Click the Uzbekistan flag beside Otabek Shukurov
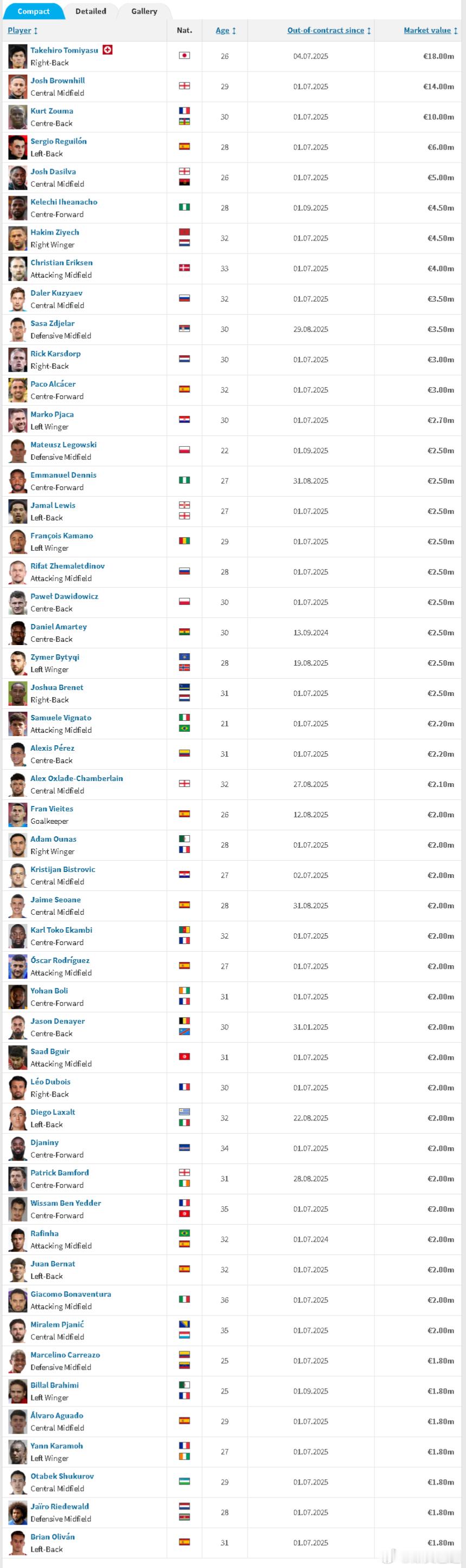 [x=185, y=1481]
